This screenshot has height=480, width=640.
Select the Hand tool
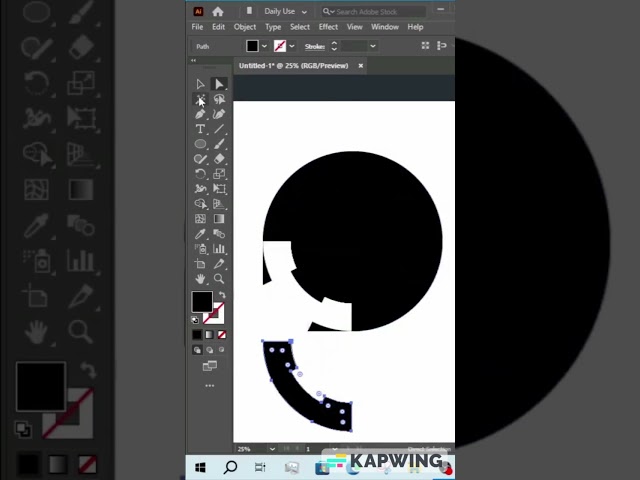(x=200, y=279)
